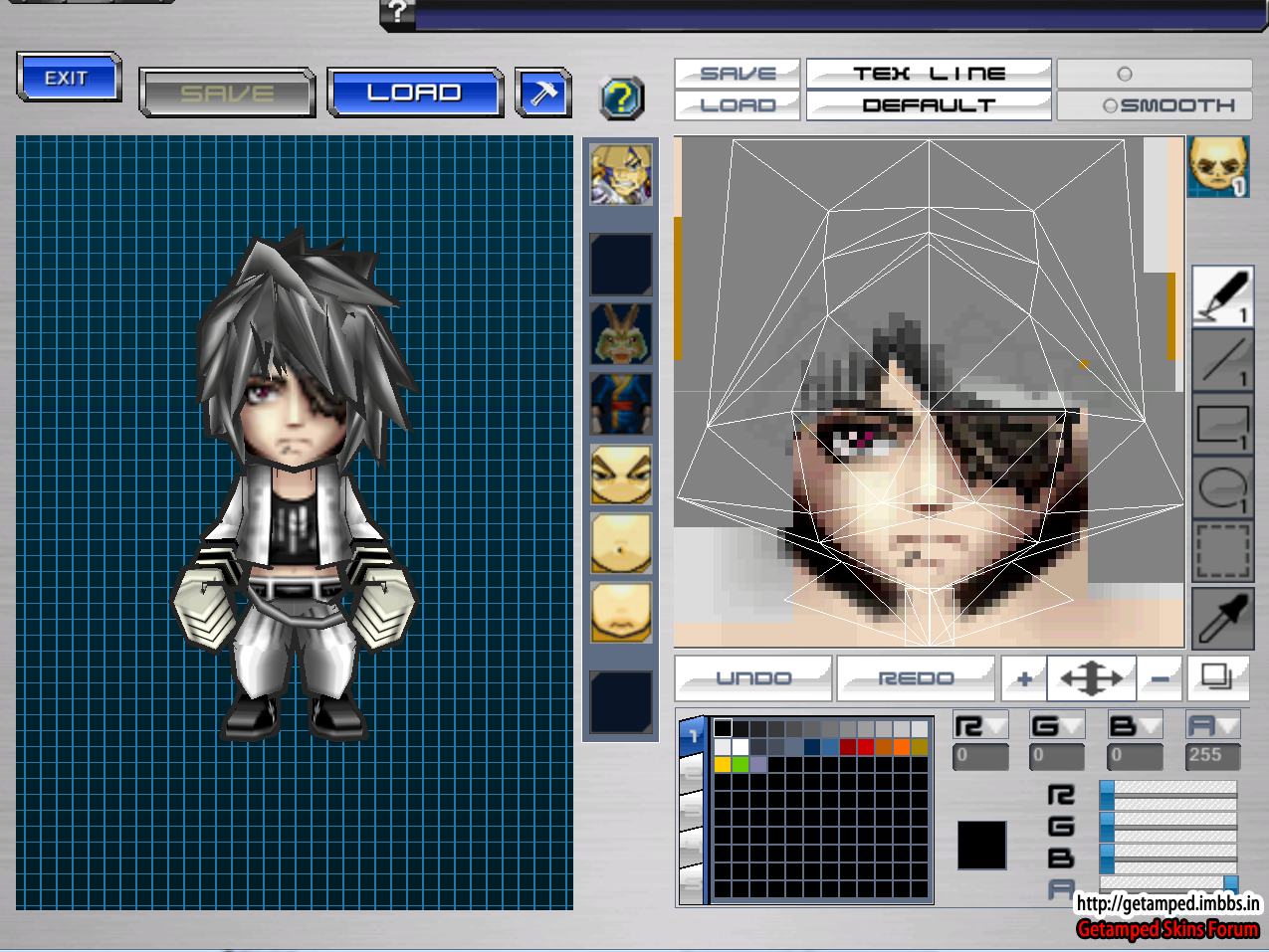This screenshot has width=1269, height=952.
Task: Adjust the G color slider
Action: pyautogui.click(x=1168, y=826)
